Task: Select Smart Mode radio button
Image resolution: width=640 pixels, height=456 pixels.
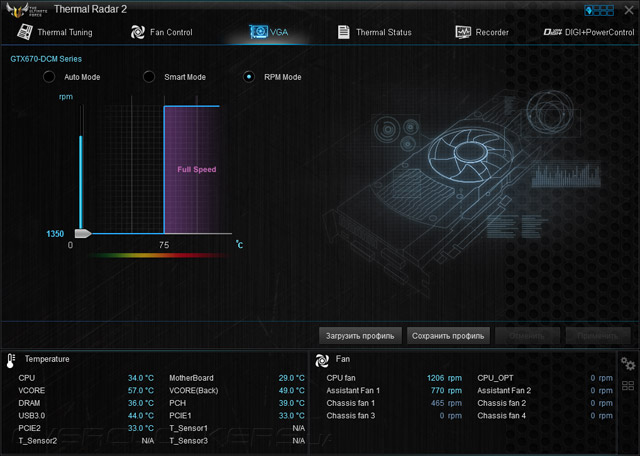Action: coord(149,77)
